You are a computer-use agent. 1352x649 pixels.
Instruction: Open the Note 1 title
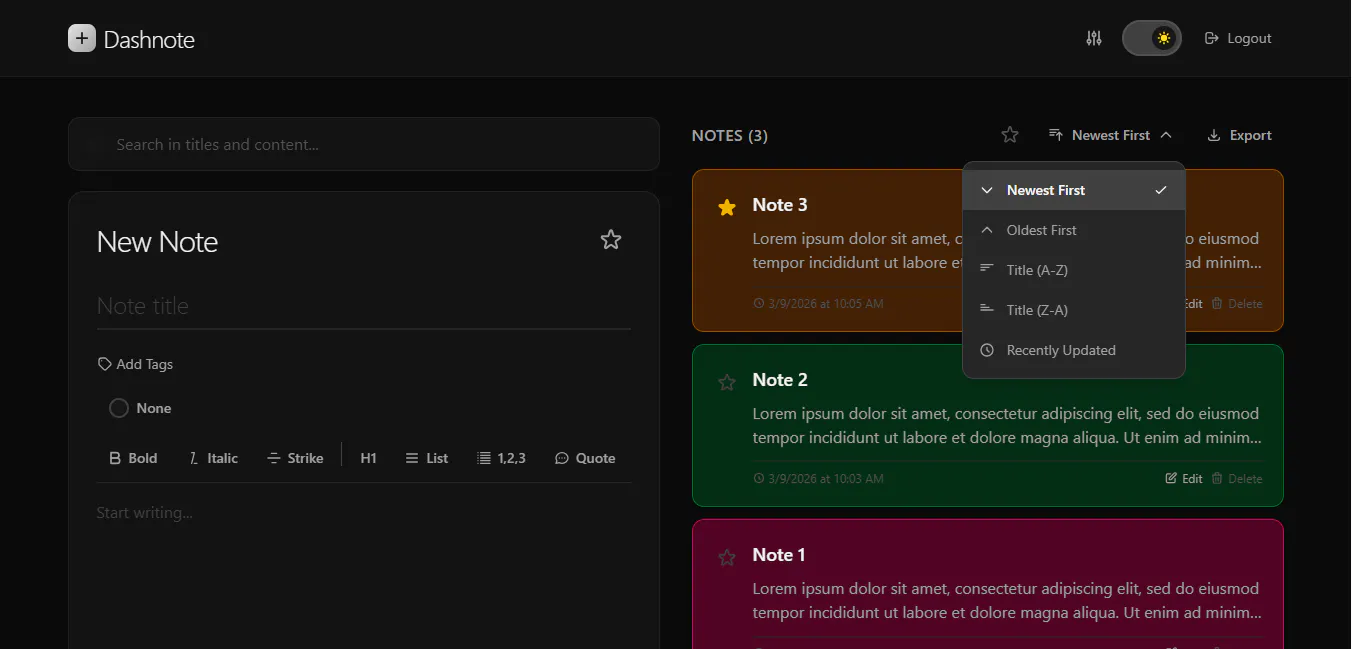point(779,555)
